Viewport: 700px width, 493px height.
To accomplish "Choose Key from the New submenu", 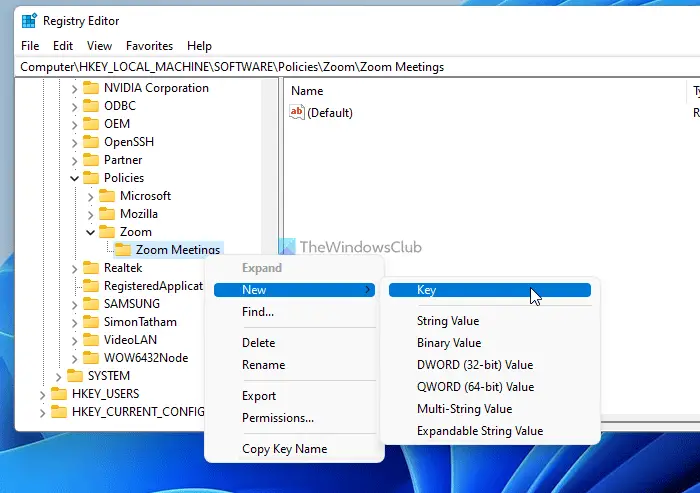I will (x=490, y=290).
